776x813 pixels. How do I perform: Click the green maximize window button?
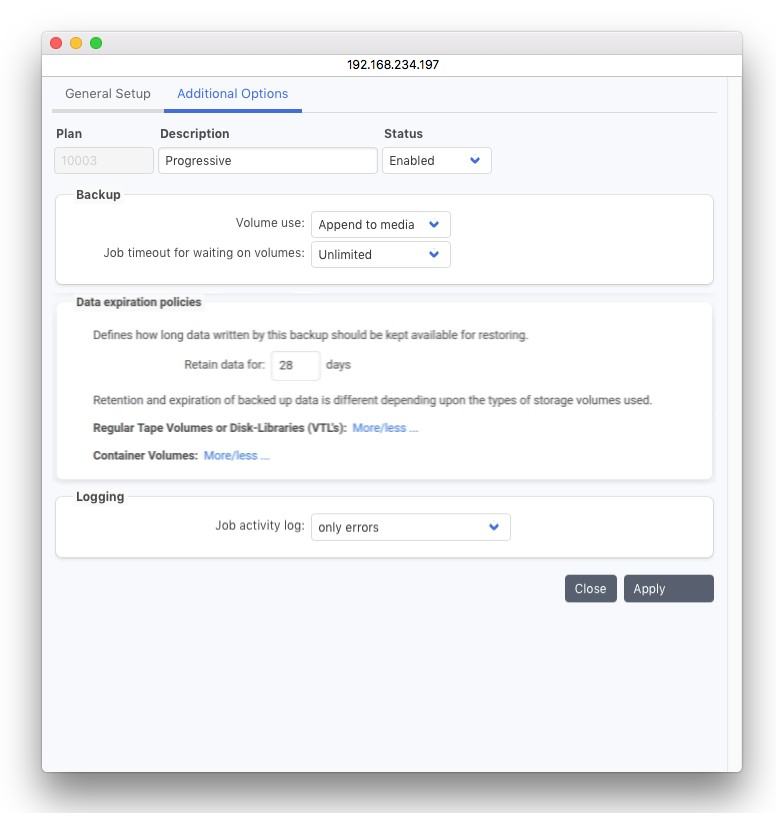tap(96, 43)
